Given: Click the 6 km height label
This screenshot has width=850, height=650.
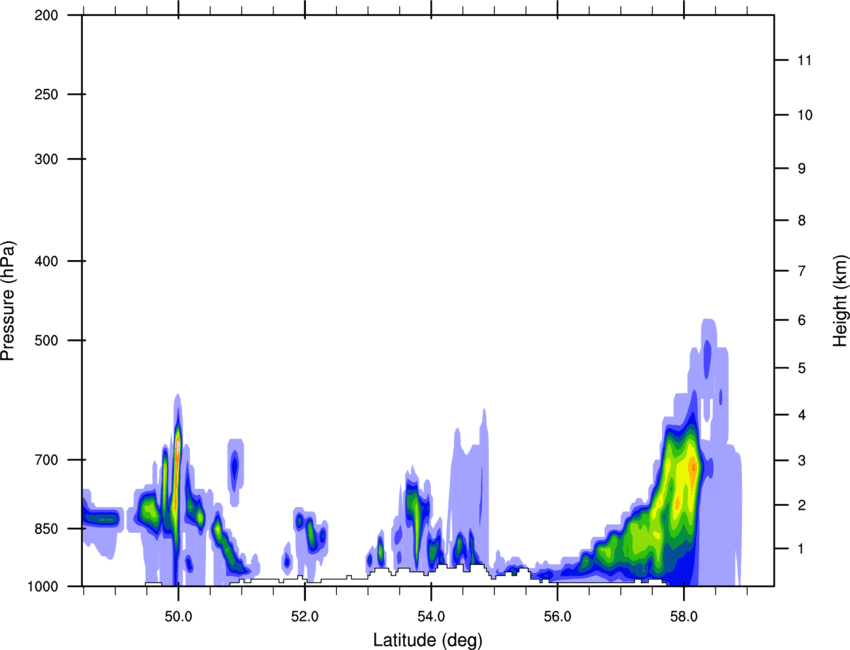Looking at the screenshot, I should click(802, 320).
